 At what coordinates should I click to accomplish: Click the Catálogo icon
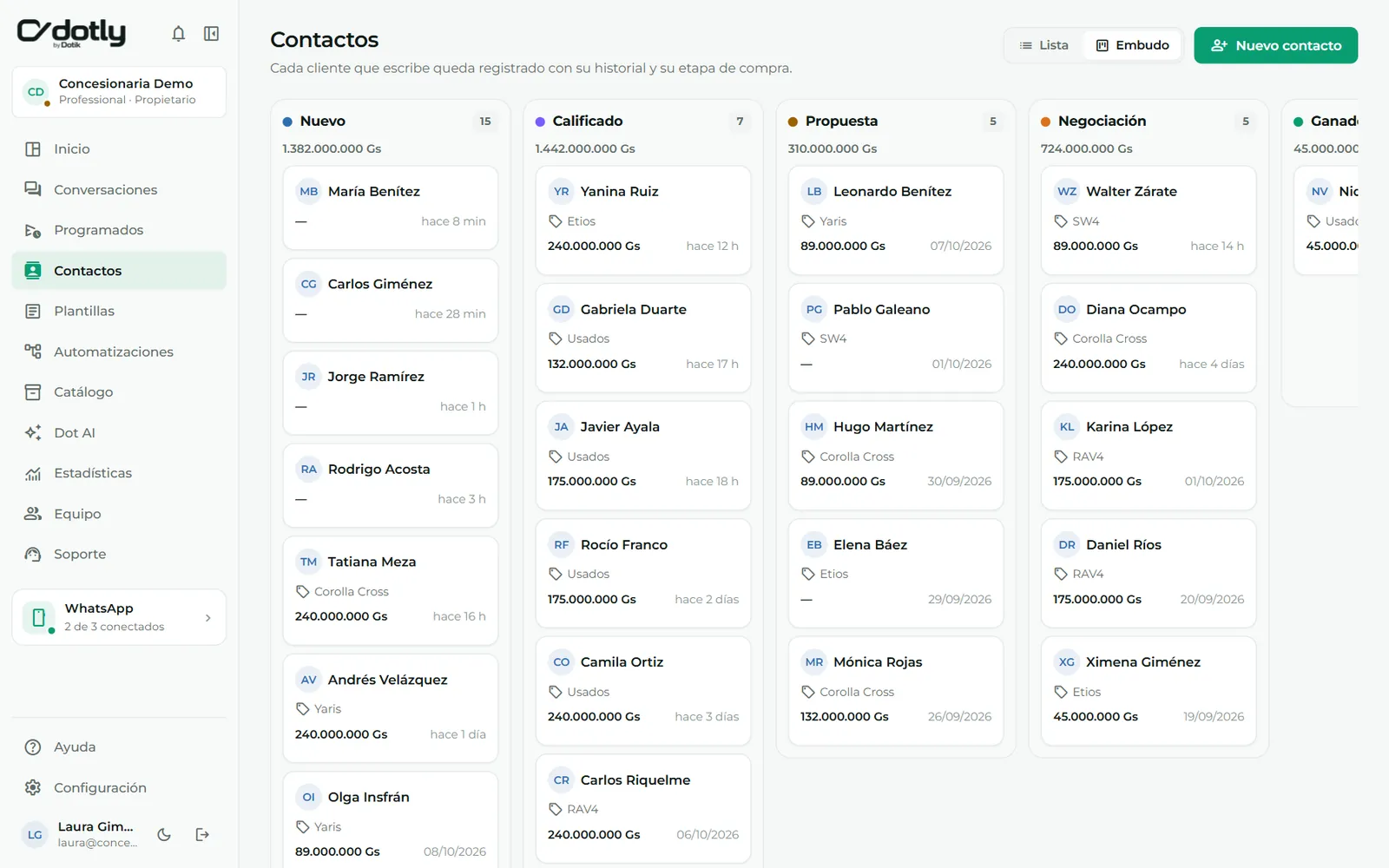33,392
